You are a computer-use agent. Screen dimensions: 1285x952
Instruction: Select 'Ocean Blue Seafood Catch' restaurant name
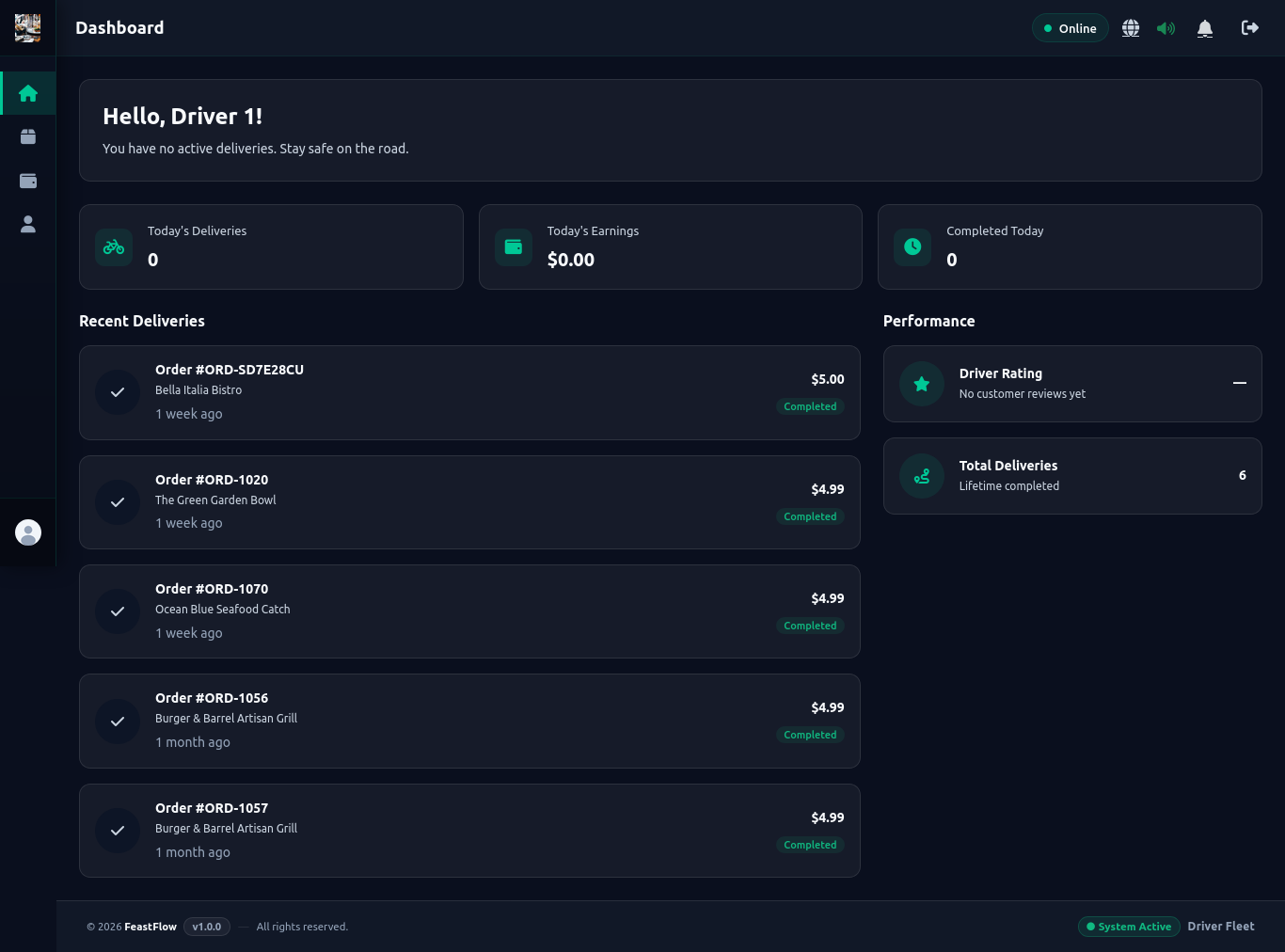(x=223, y=610)
